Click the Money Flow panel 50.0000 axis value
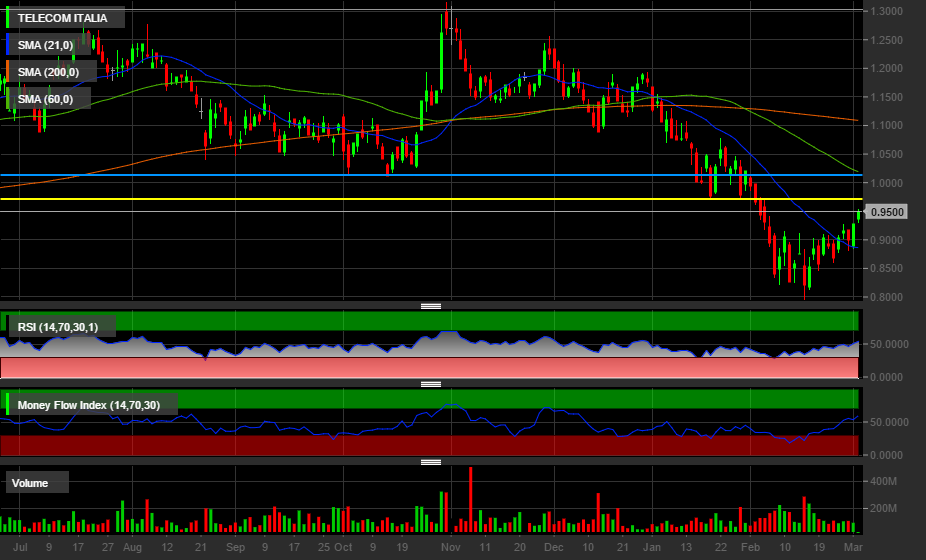This screenshot has height=560, width=926. pos(889,422)
